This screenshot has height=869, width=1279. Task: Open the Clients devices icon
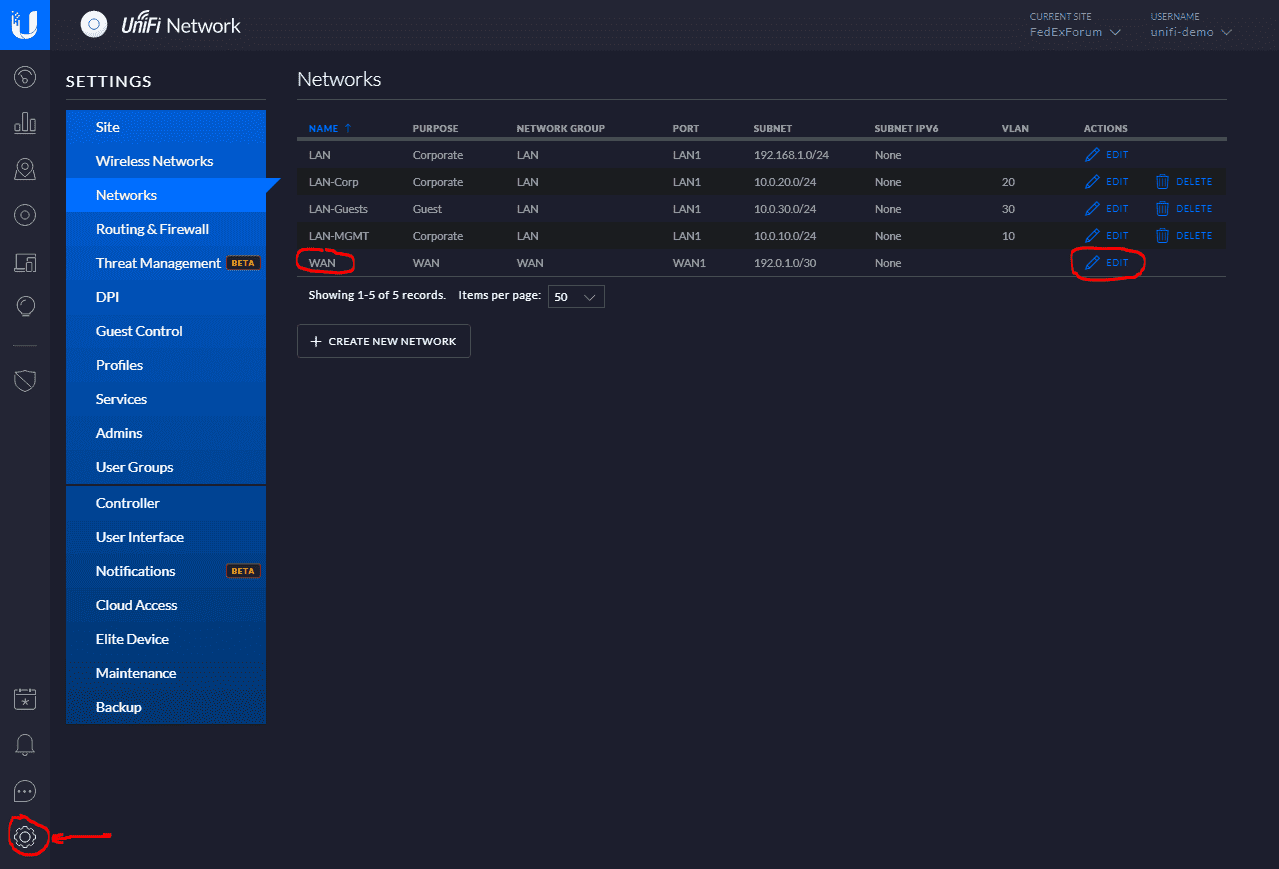[x=25, y=262]
